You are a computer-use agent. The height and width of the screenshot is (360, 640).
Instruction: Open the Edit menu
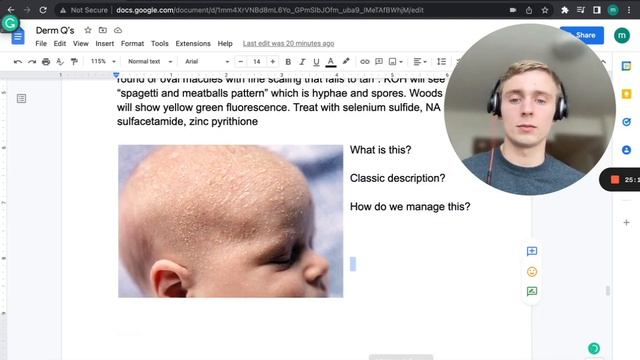[x=60, y=43]
